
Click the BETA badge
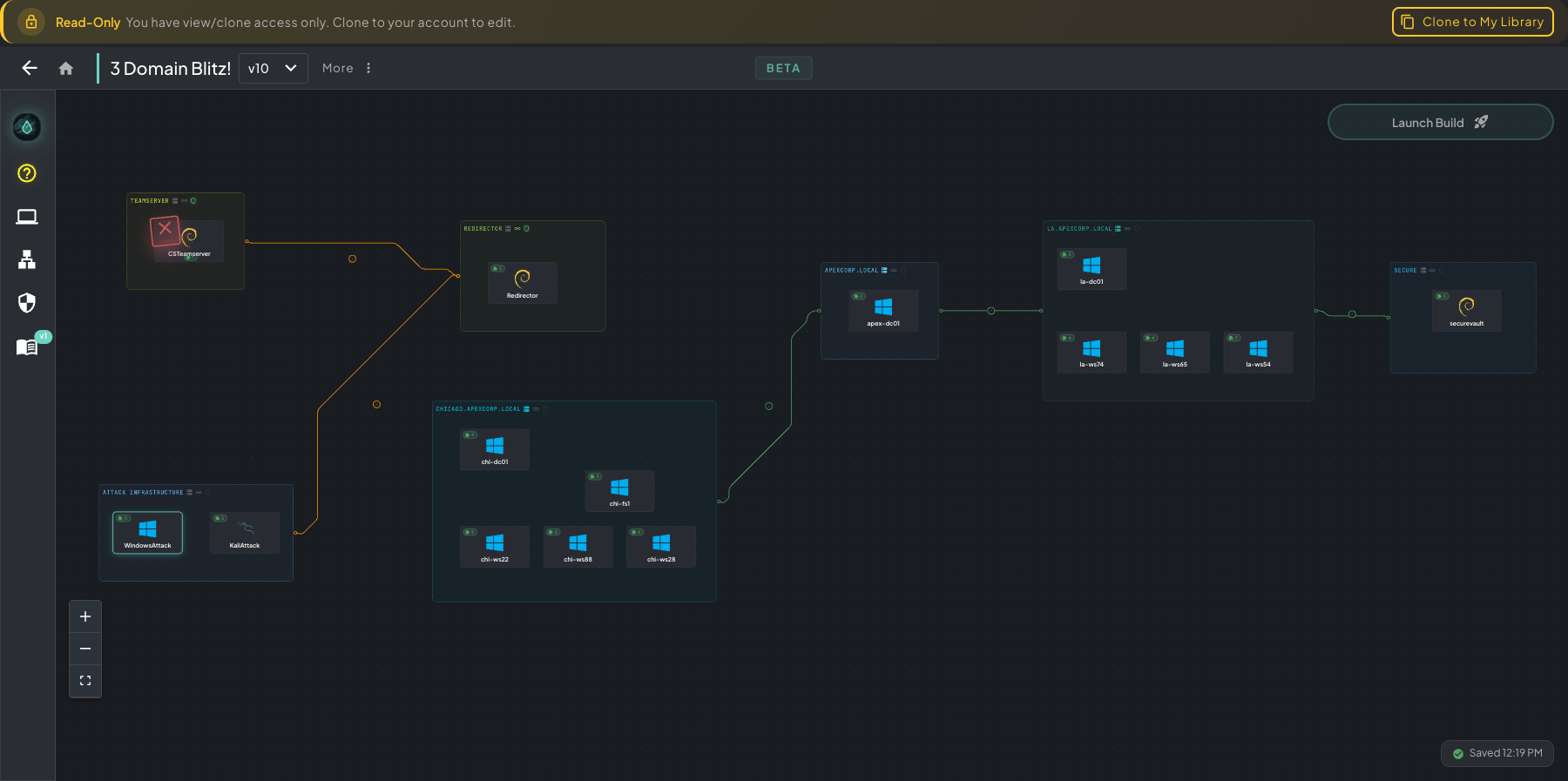pyautogui.click(x=783, y=68)
